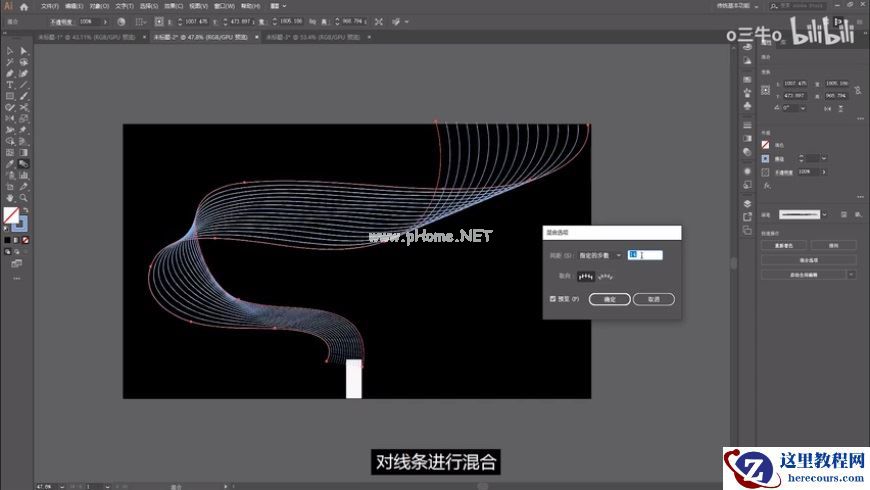The image size is (870, 490).
Task: Swap fill and stroke arrow in toolbar
Action: 25,210
